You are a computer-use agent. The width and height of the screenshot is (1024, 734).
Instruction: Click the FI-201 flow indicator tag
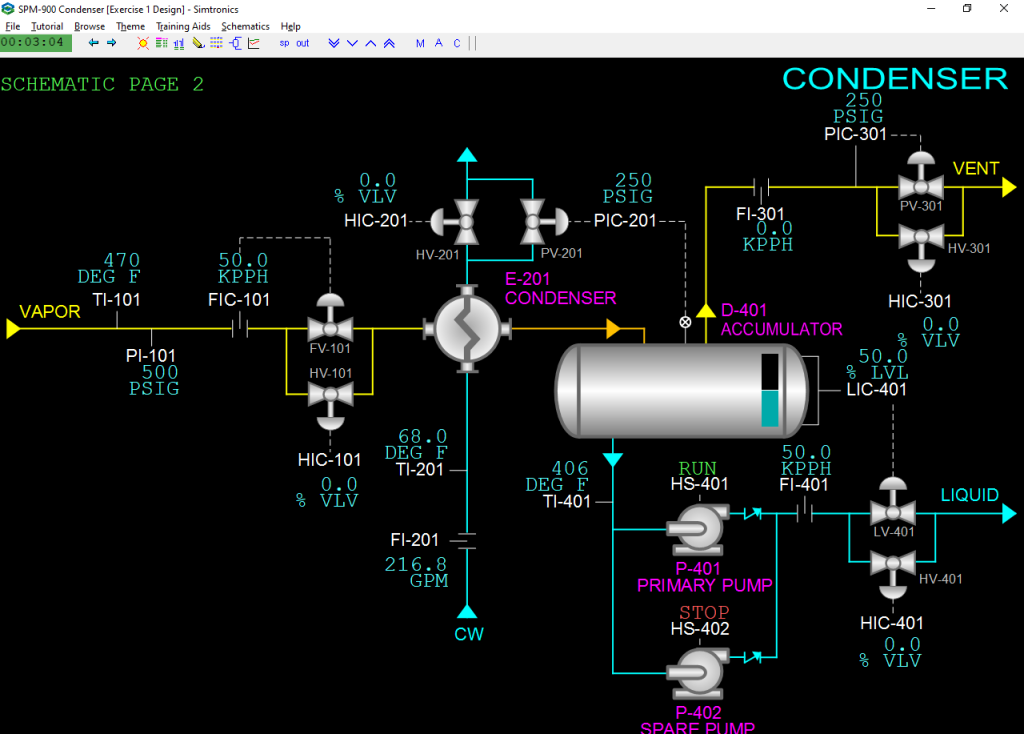coord(415,540)
